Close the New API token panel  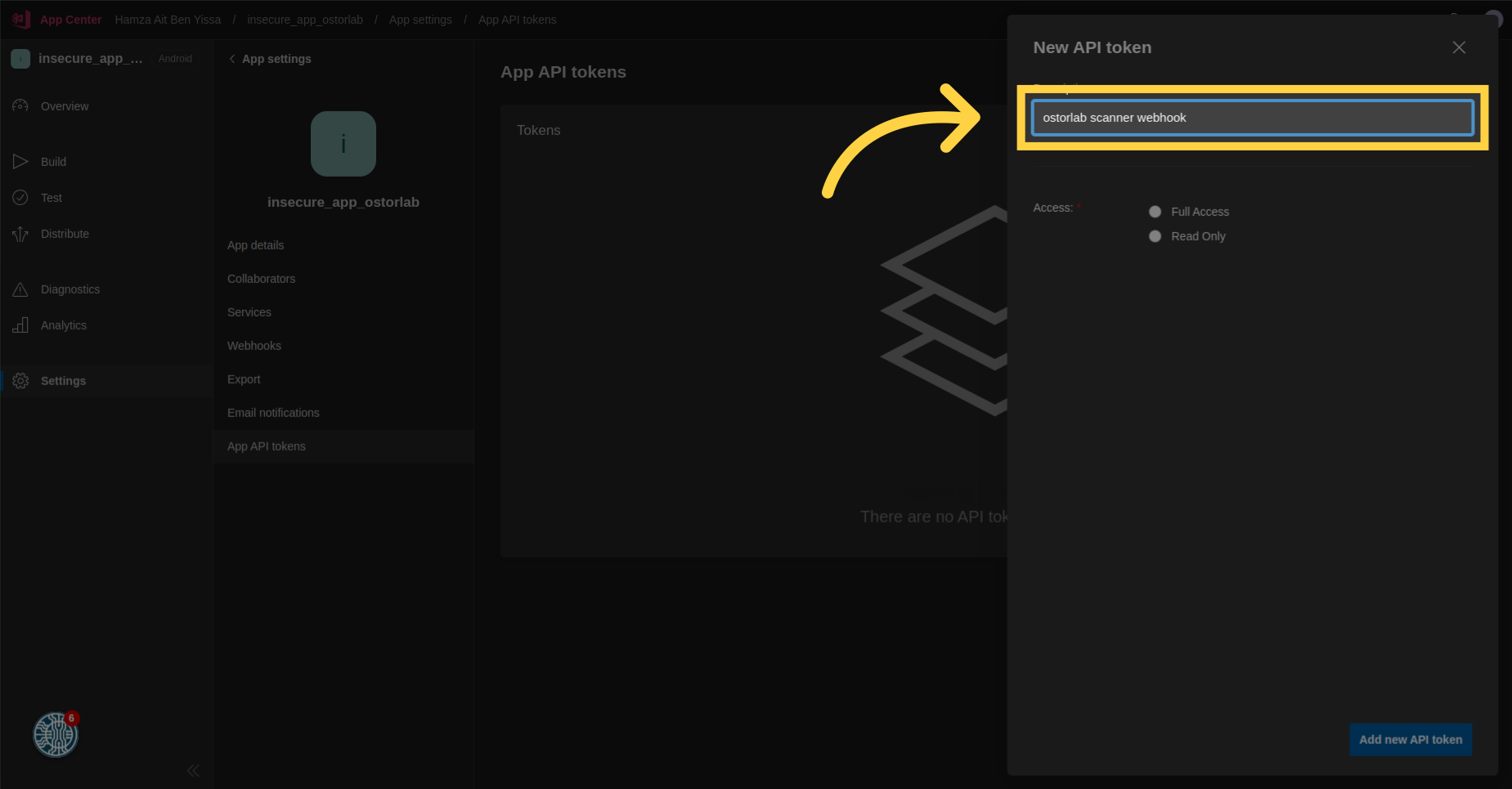(1458, 47)
